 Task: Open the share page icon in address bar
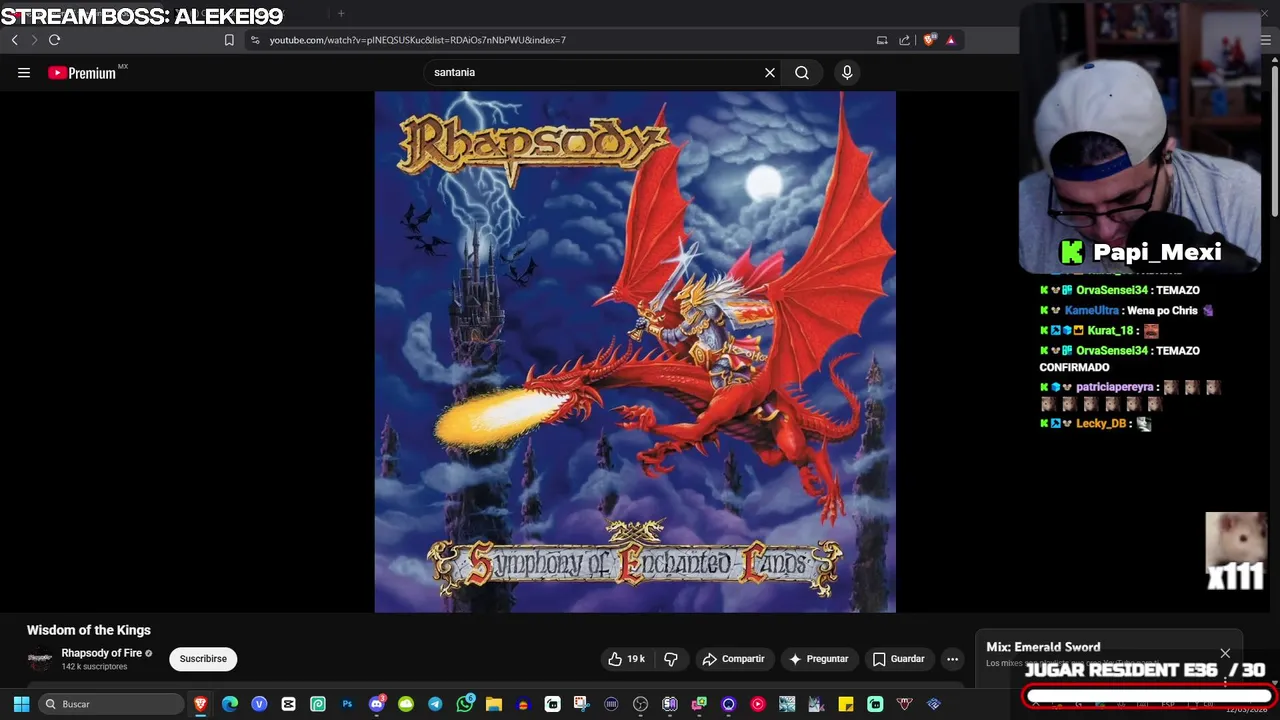coord(905,40)
